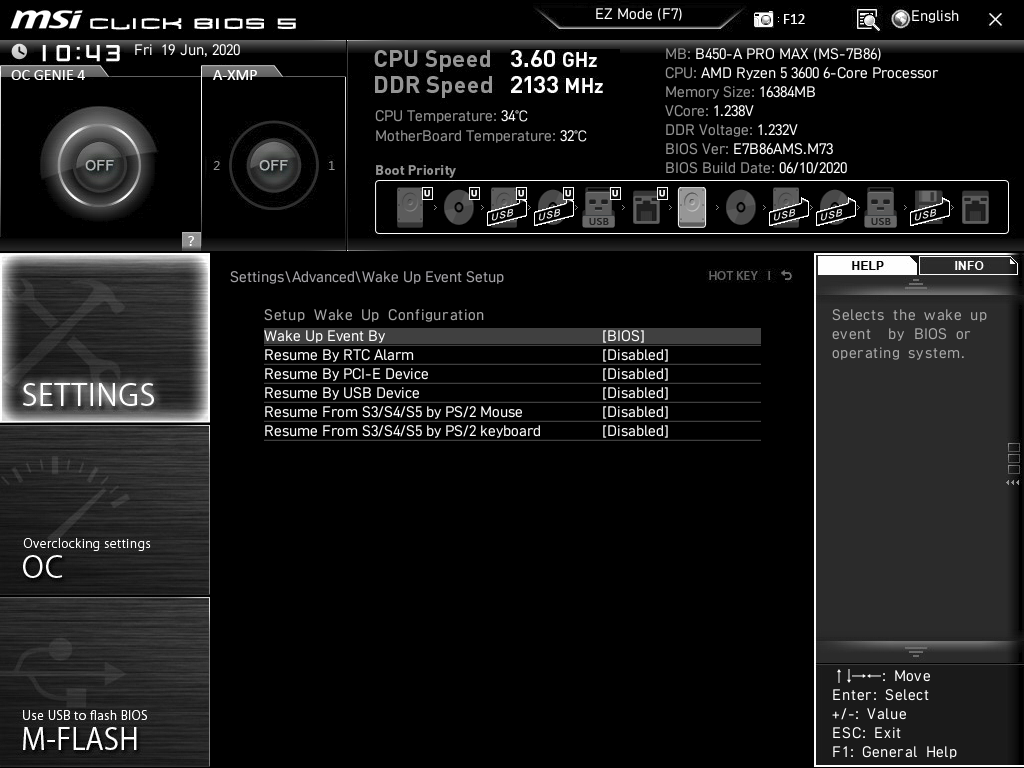The height and width of the screenshot is (768, 1024).
Task: Select the Resume By RTC Alarm label
Action: (x=339, y=355)
